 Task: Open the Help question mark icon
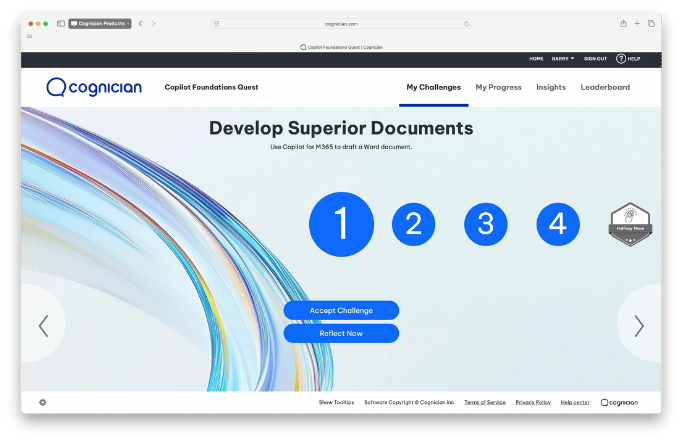[x=621, y=59]
